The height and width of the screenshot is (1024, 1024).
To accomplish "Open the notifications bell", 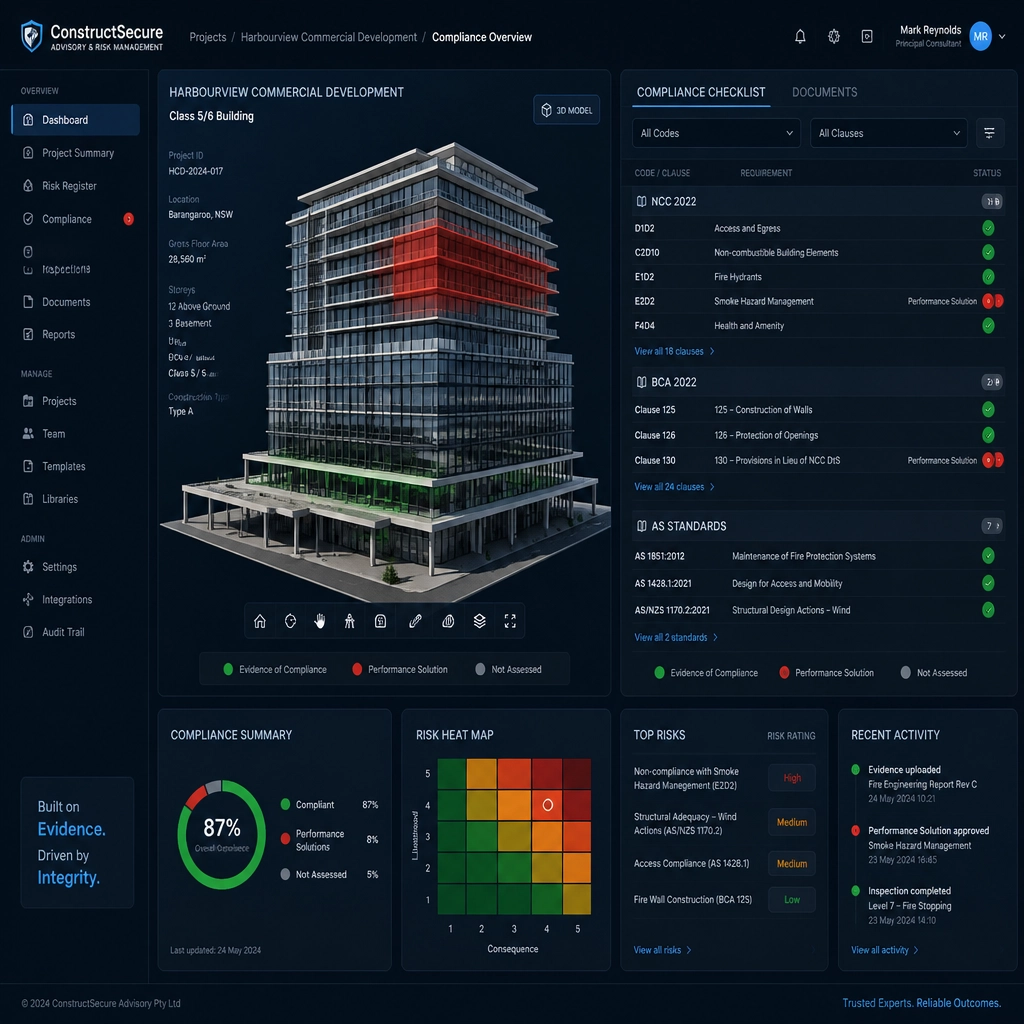I will click(800, 37).
